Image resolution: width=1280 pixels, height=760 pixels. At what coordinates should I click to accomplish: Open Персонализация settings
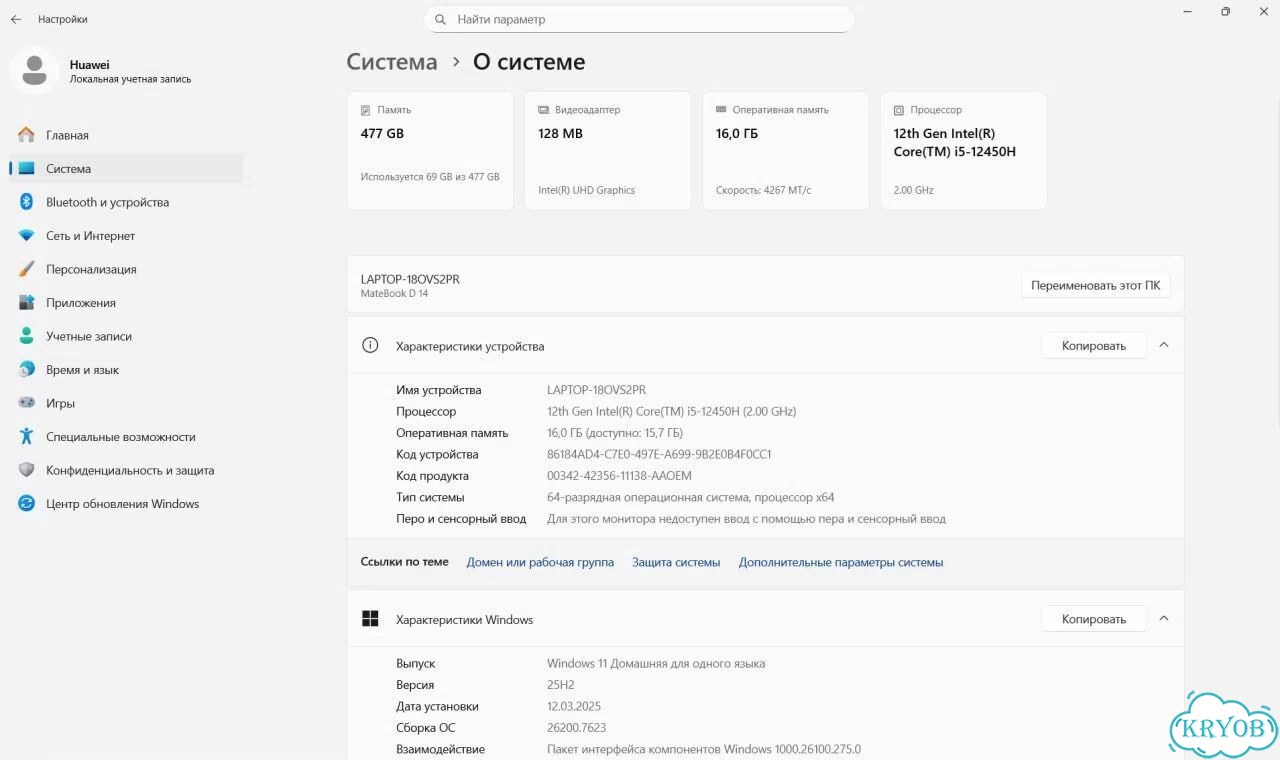[x=126, y=269]
